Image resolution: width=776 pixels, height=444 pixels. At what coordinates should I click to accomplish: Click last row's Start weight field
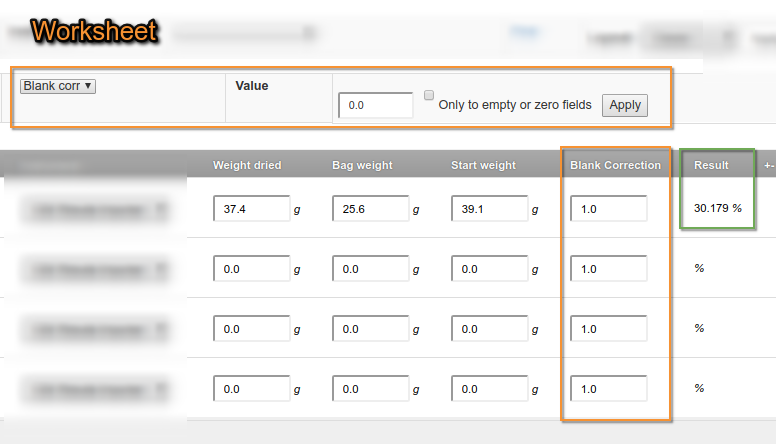(x=489, y=388)
